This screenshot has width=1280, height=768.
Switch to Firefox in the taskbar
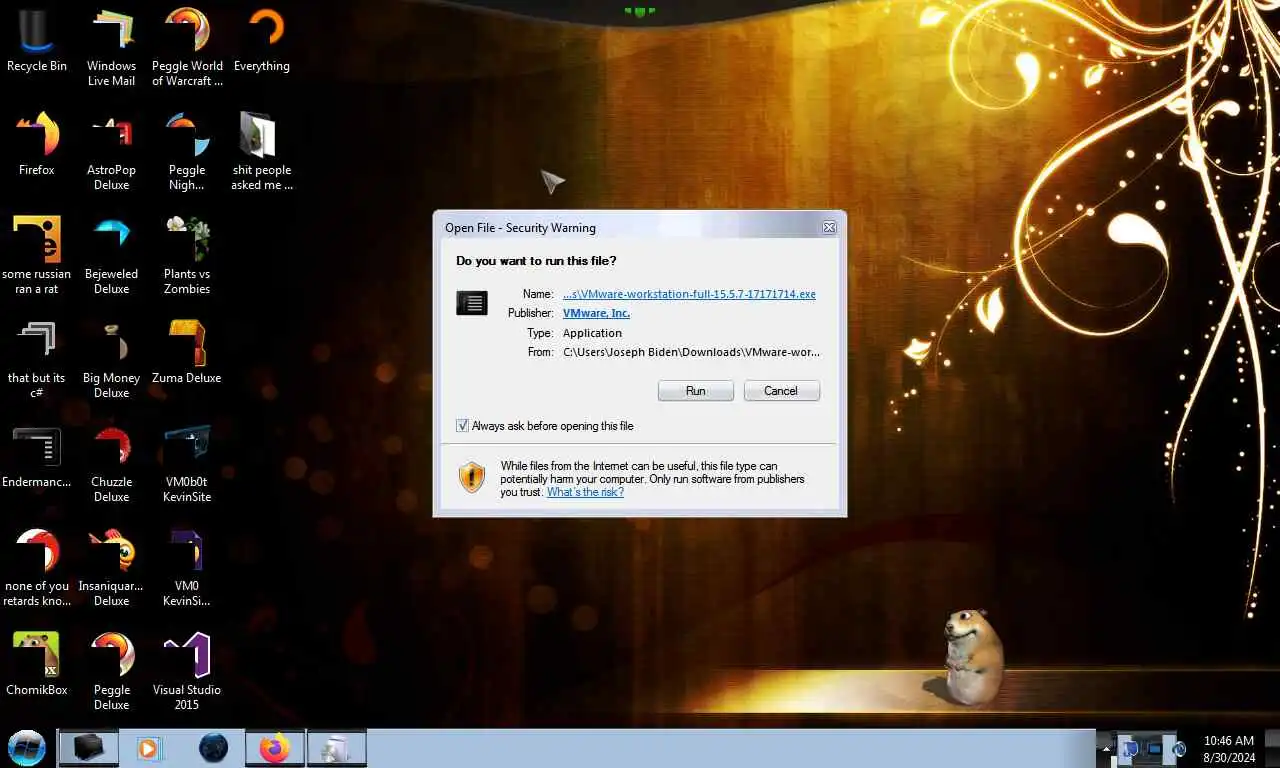[x=274, y=748]
